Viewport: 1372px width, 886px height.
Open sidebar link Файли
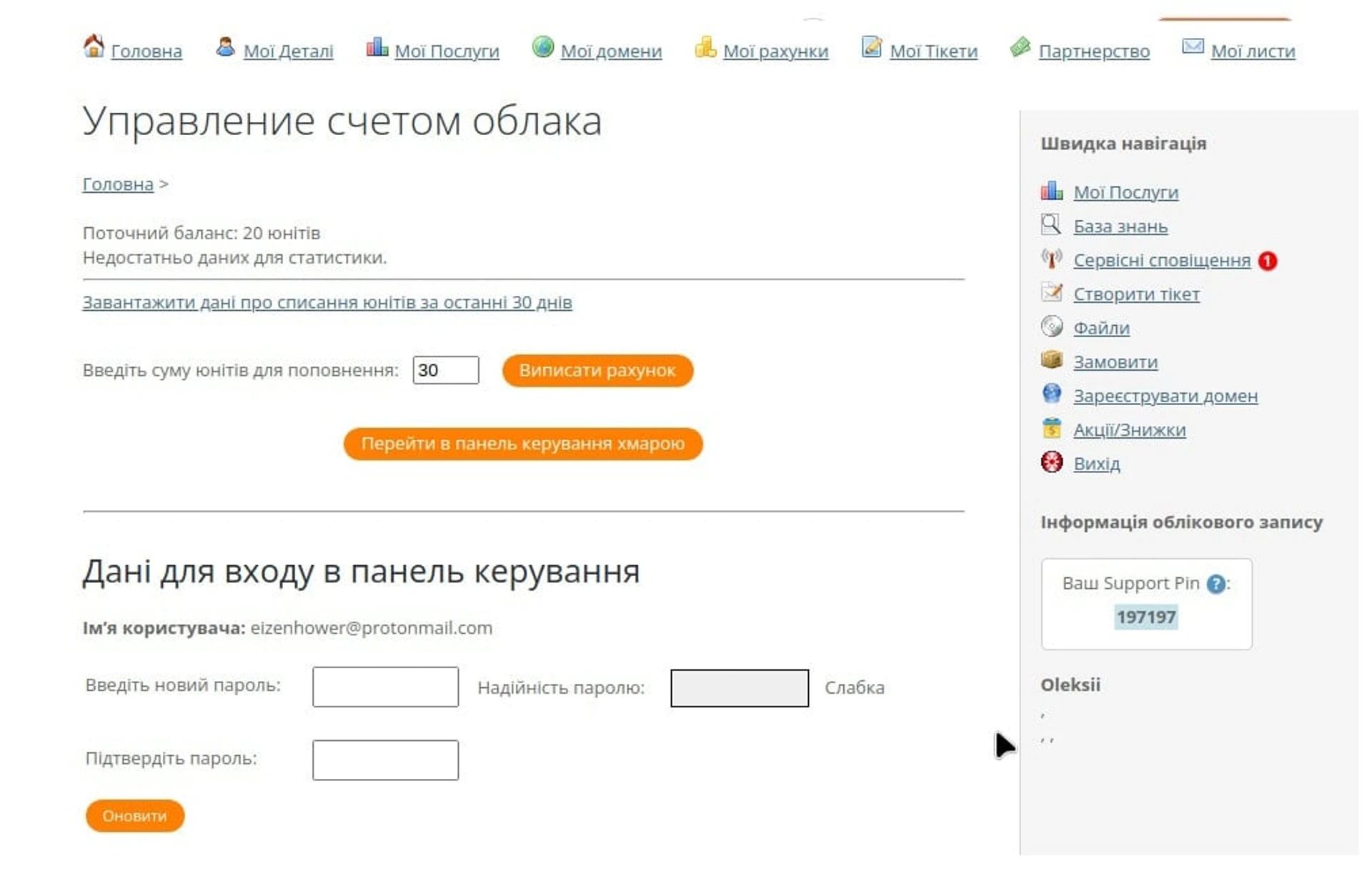click(x=1101, y=328)
